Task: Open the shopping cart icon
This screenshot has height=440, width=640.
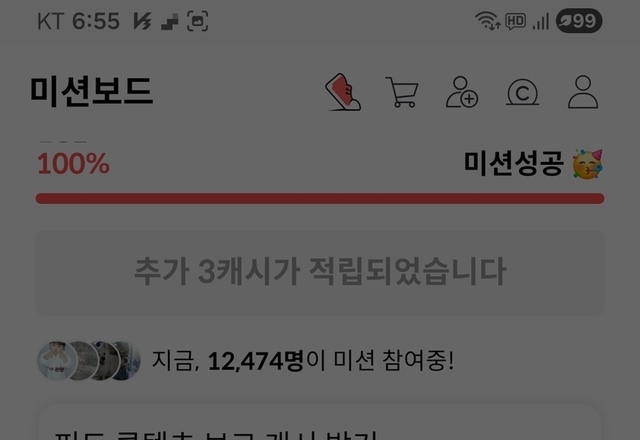Action: click(402, 92)
